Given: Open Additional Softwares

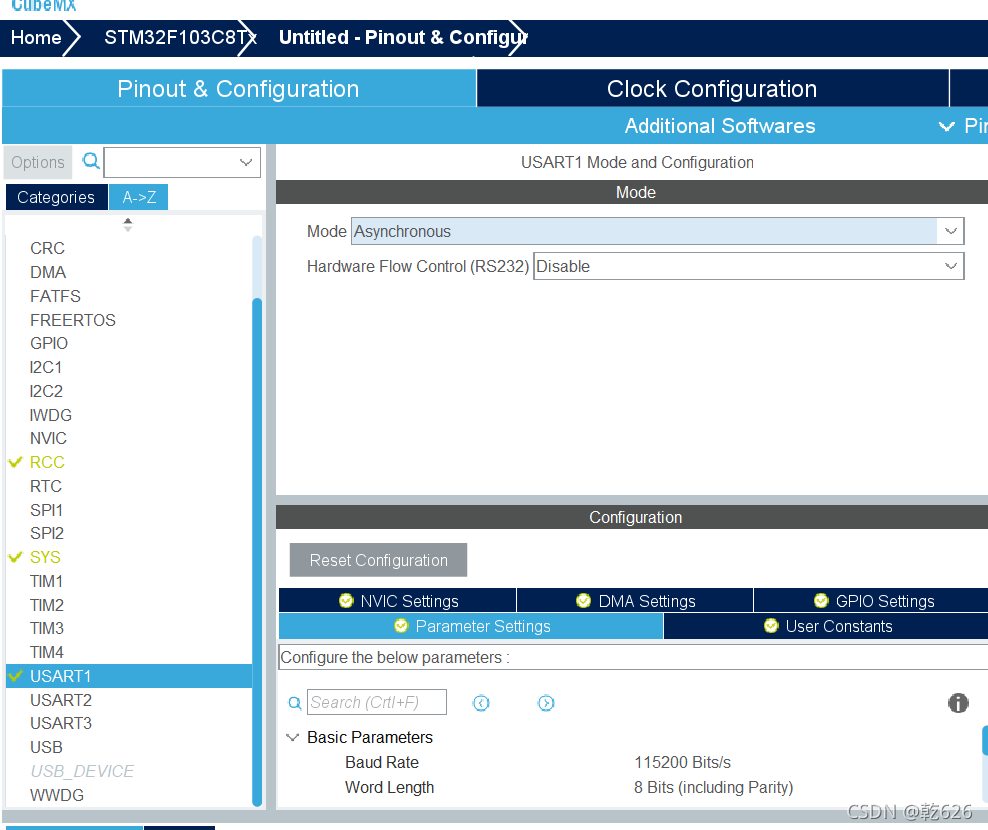Looking at the screenshot, I should (720, 126).
